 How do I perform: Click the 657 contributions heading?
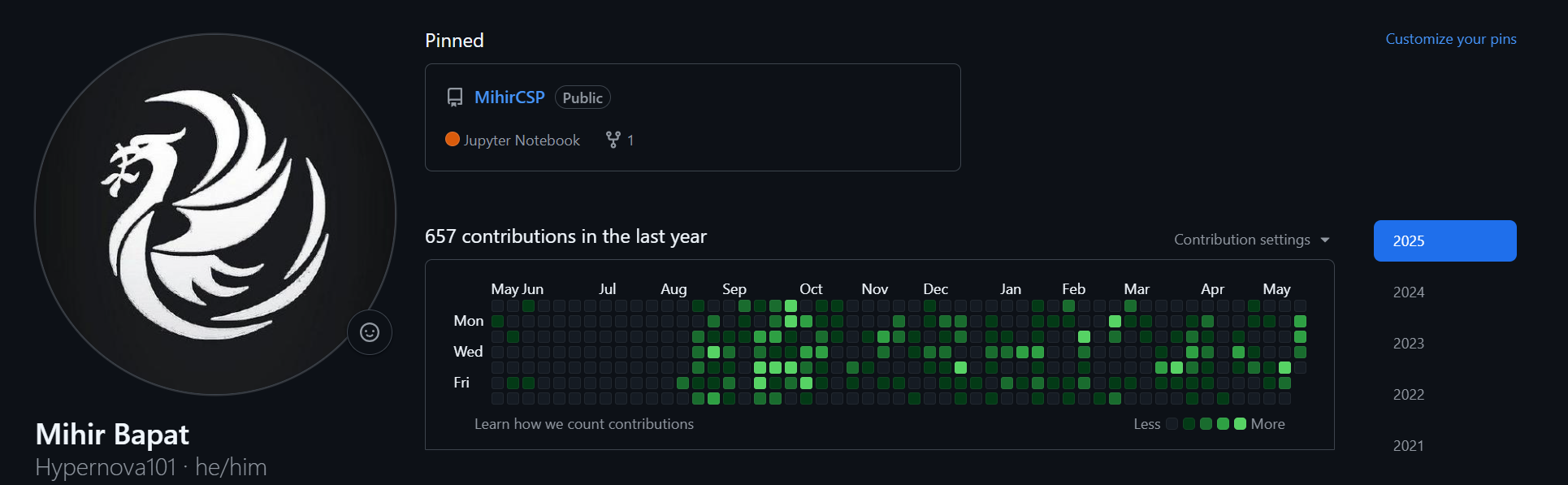tap(565, 236)
